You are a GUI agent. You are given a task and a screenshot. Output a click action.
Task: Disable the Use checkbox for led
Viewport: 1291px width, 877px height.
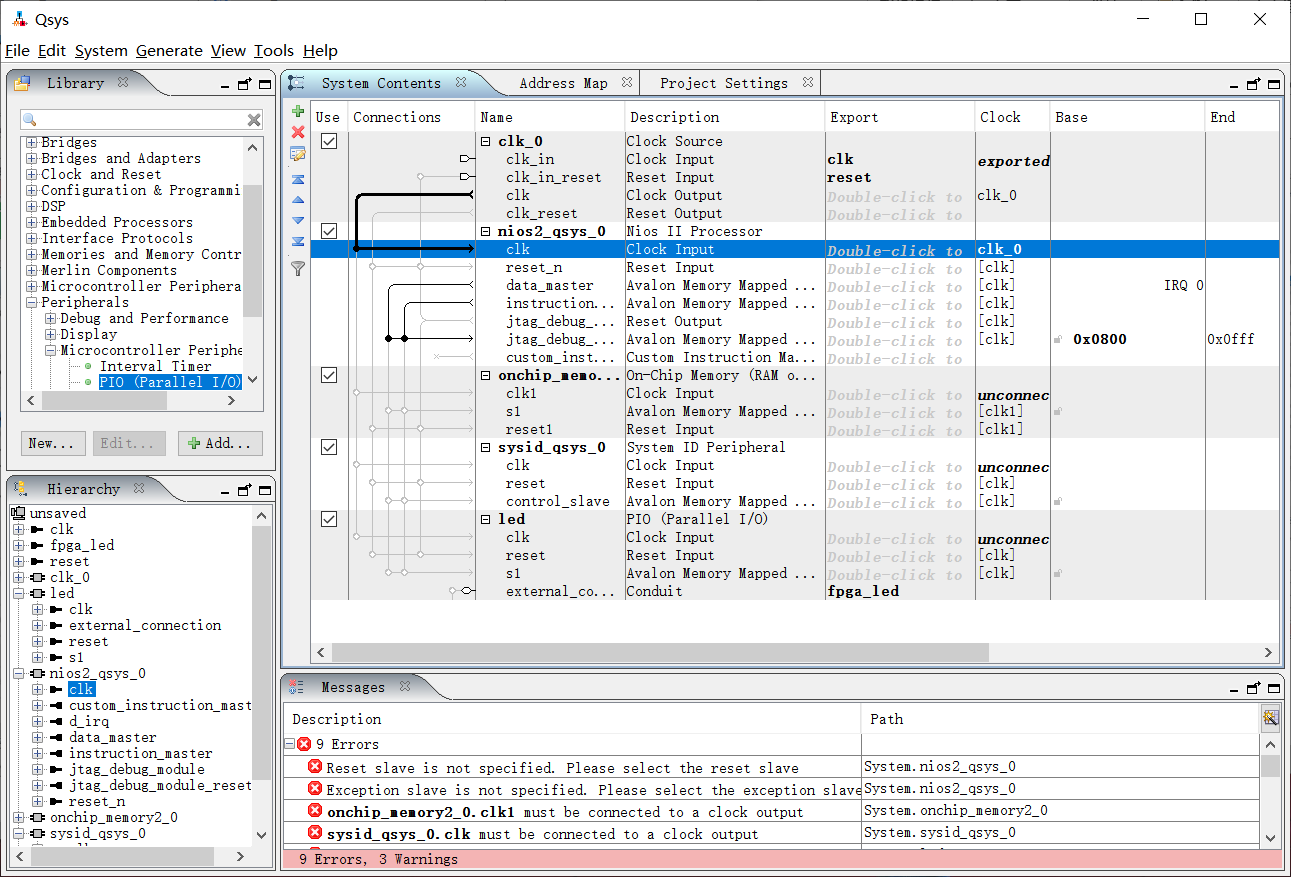pos(328,520)
